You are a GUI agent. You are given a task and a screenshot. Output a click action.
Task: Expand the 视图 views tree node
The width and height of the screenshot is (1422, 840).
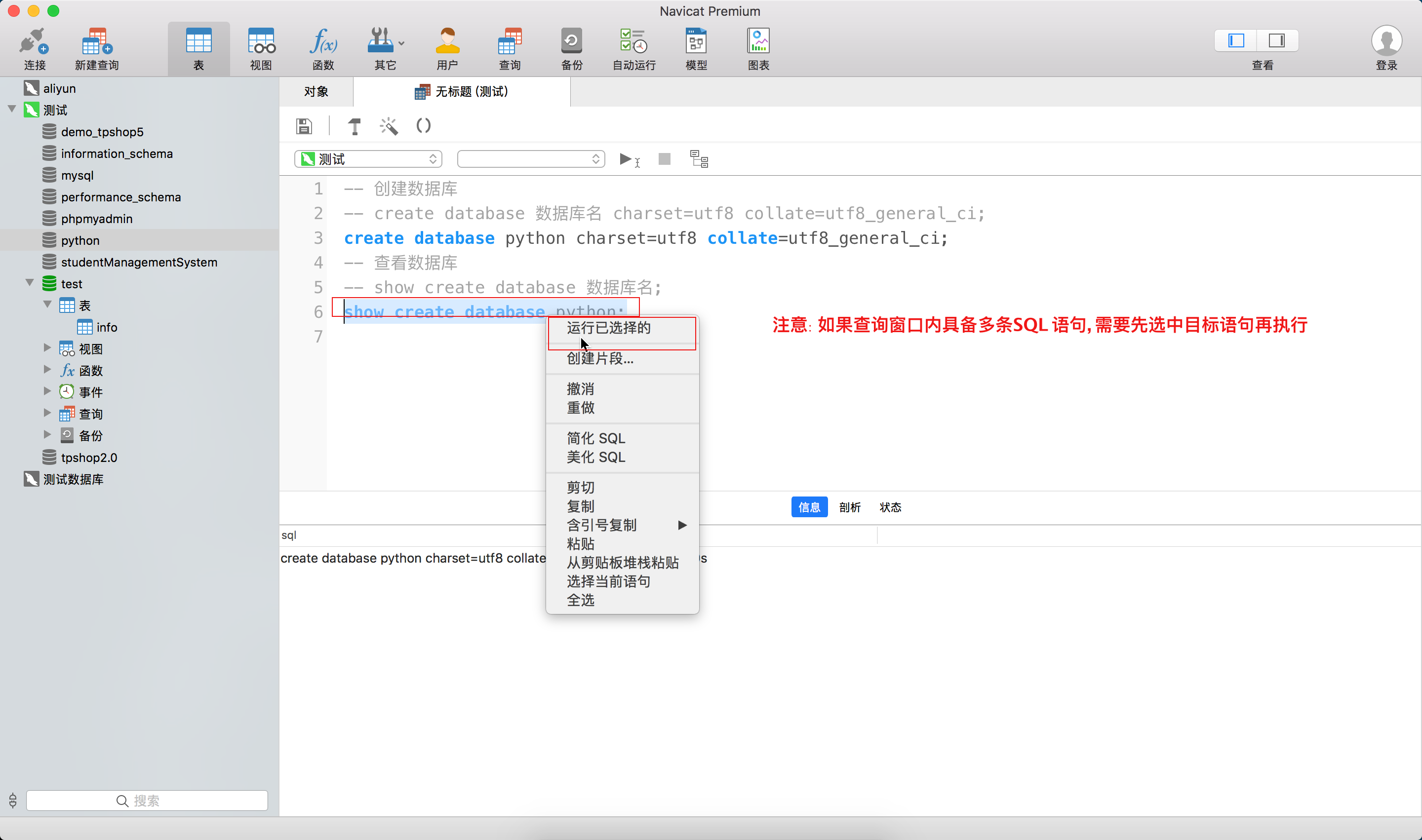pyautogui.click(x=47, y=348)
